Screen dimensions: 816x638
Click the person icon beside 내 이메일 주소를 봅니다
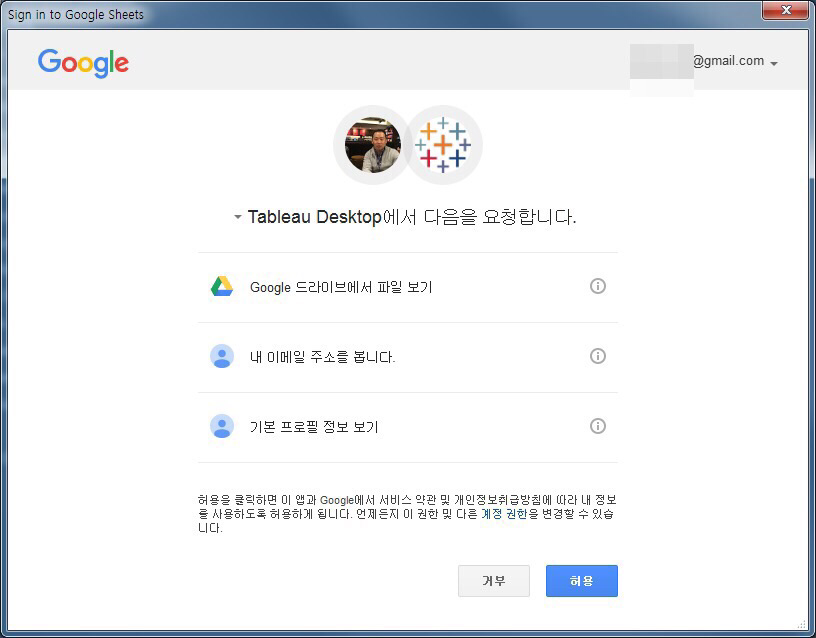(x=222, y=357)
